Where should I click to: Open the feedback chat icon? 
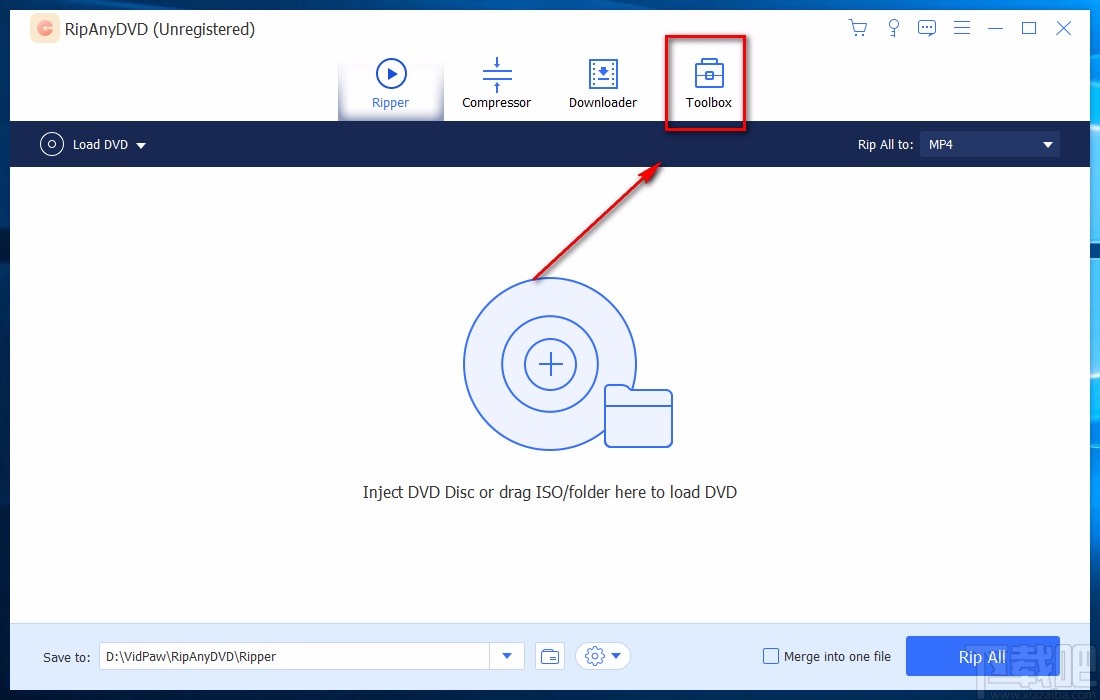[927, 28]
